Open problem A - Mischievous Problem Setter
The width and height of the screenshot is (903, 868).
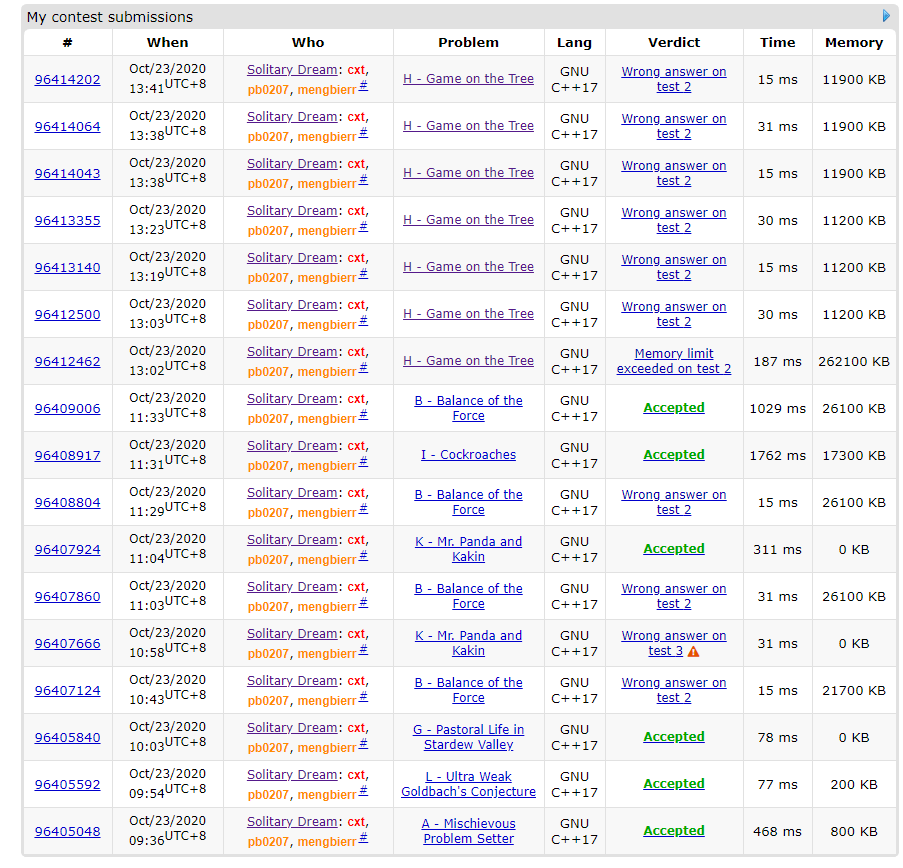pos(468,831)
